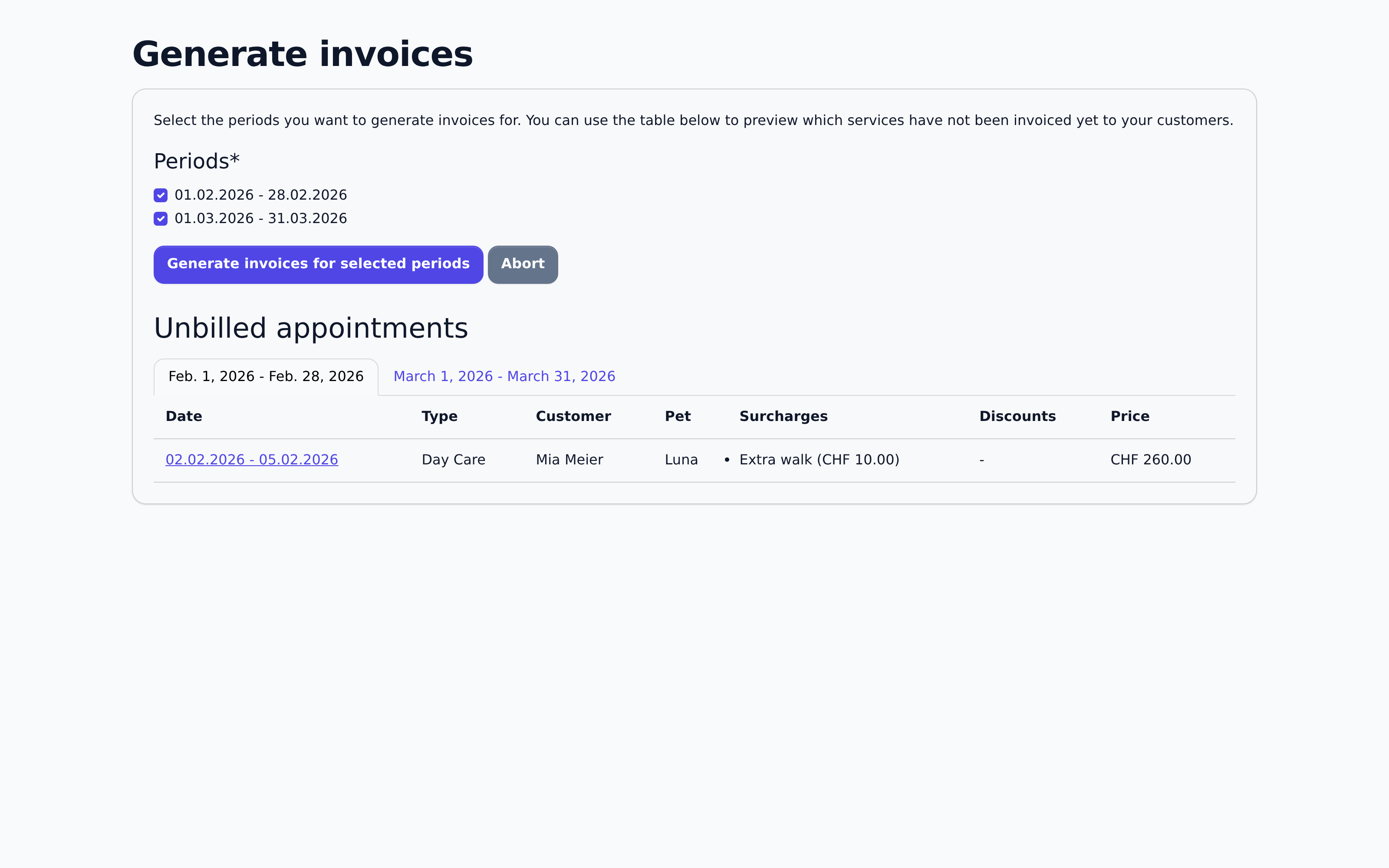
Task: Select the Feb. 1 - Feb. 28 tab
Action: pos(266,376)
